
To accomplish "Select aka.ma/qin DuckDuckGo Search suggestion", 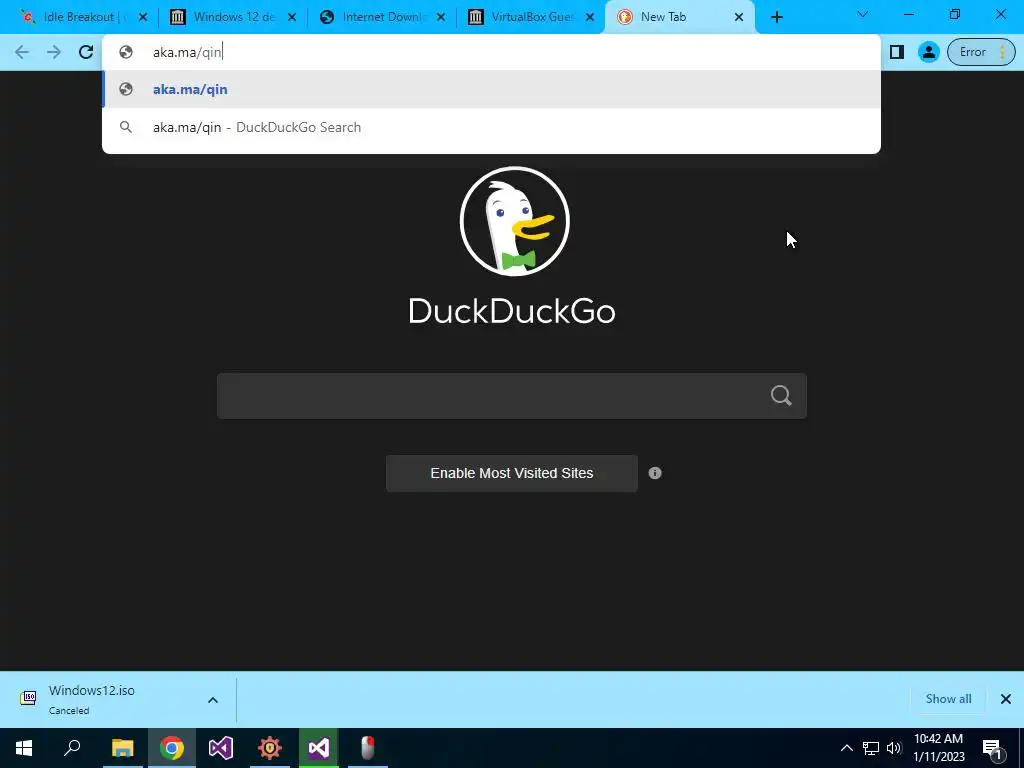I will coord(491,127).
